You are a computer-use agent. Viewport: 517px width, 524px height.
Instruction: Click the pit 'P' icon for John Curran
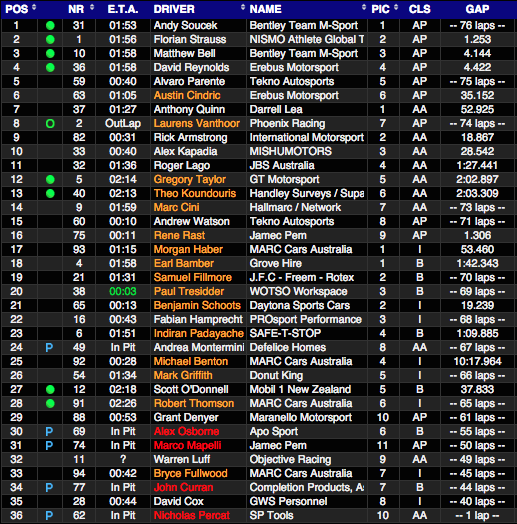tap(49, 488)
